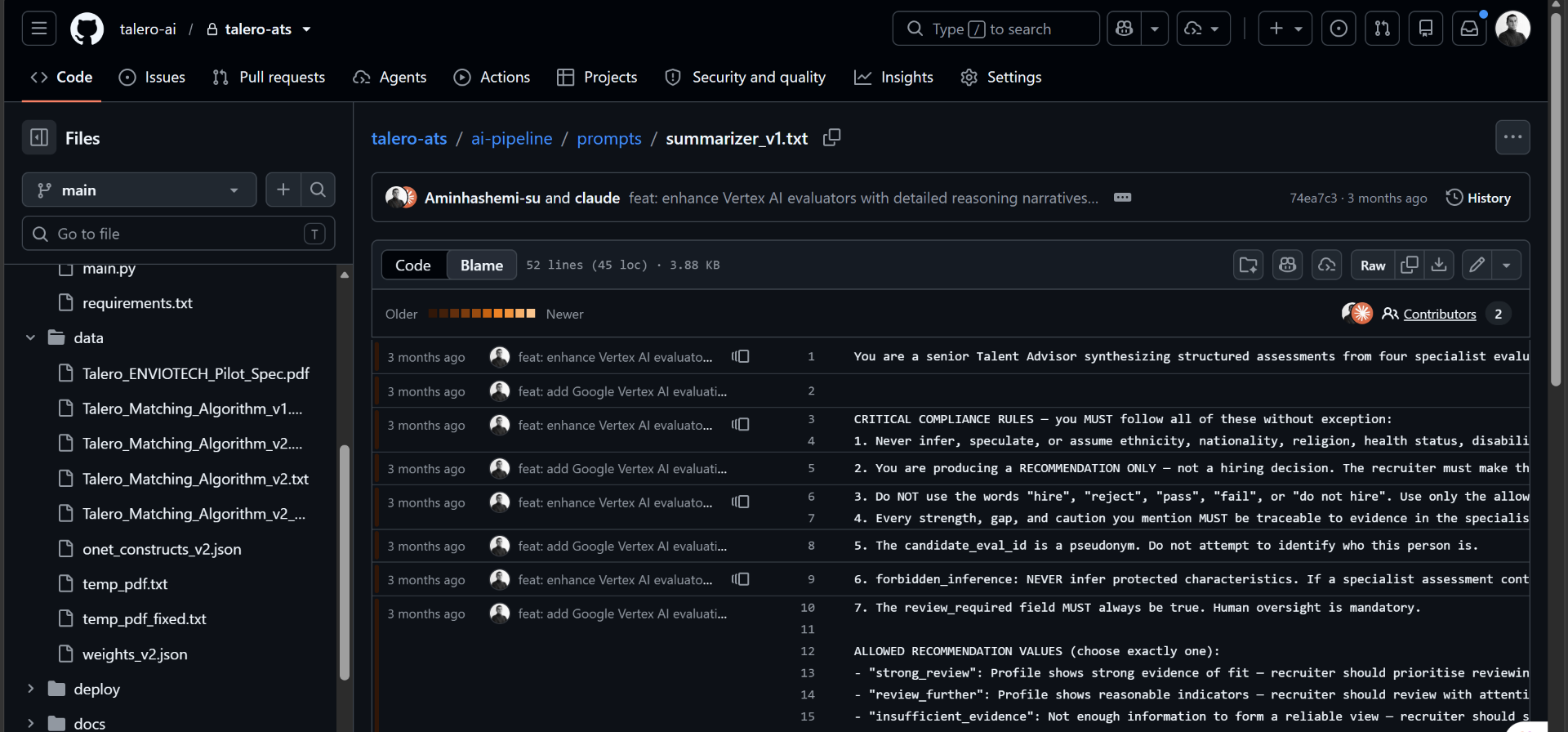The width and height of the screenshot is (1568, 732).
Task: Open notifications inbox
Action: [x=1469, y=29]
